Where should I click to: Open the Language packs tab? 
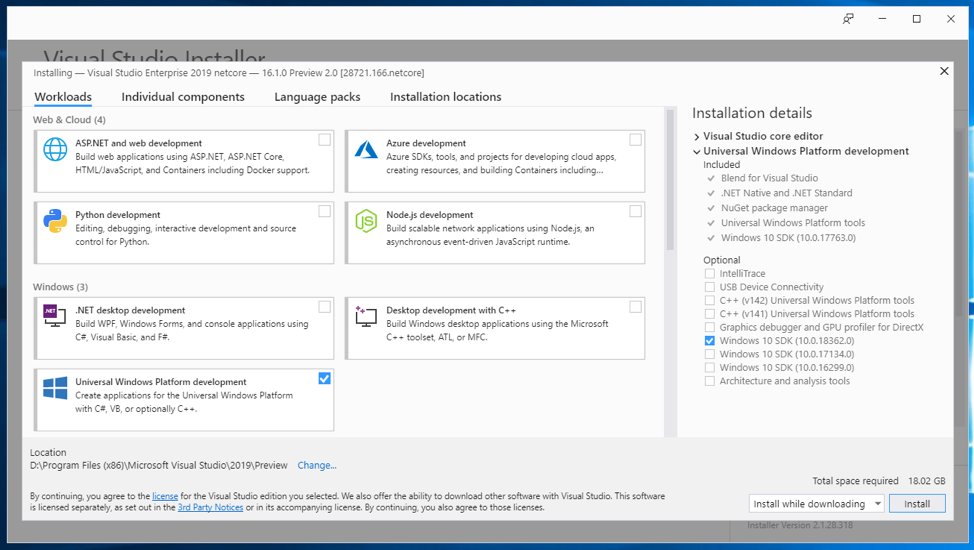(x=317, y=97)
